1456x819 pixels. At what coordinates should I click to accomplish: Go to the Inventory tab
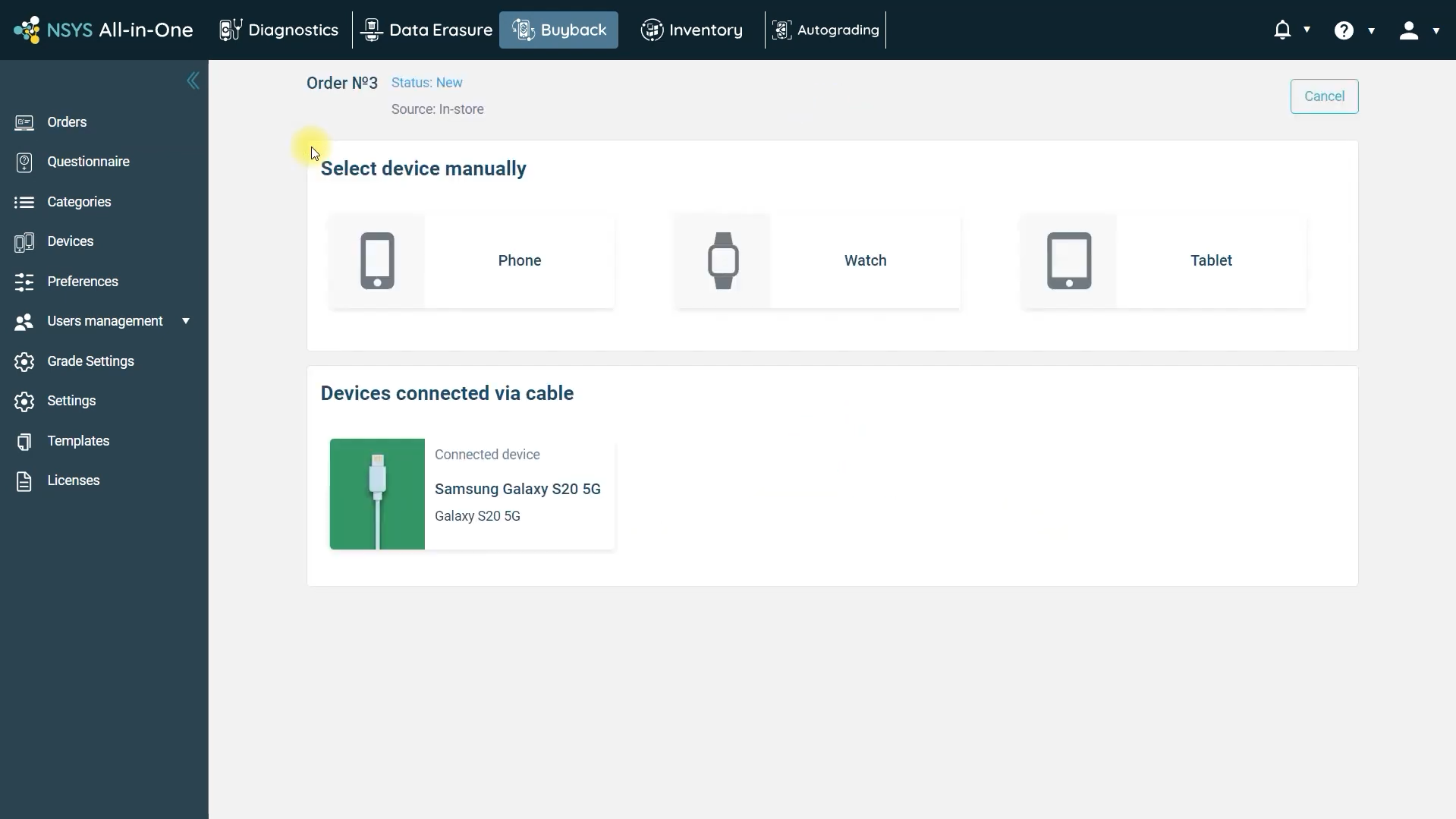(x=691, y=30)
